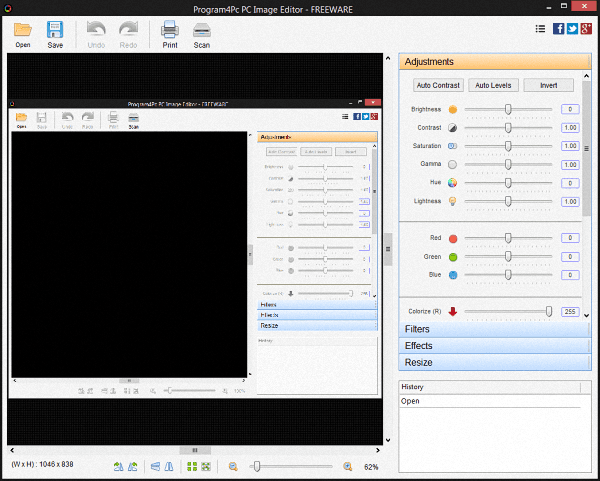The width and height of the screenshot is (600, 481).
Task: Click the Red channel color dot
Action: pos(453,239)
